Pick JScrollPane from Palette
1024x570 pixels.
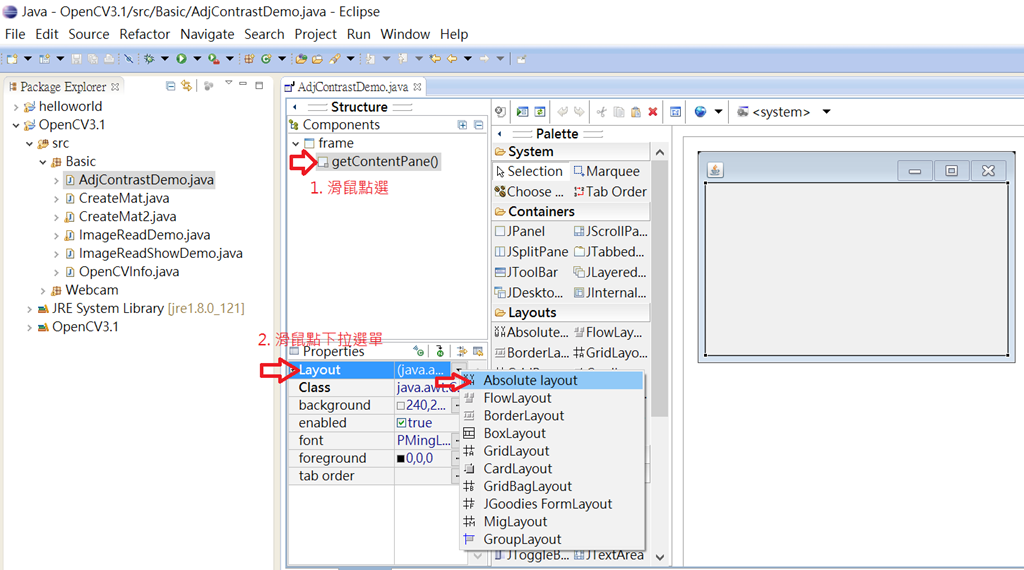point(611,231)
